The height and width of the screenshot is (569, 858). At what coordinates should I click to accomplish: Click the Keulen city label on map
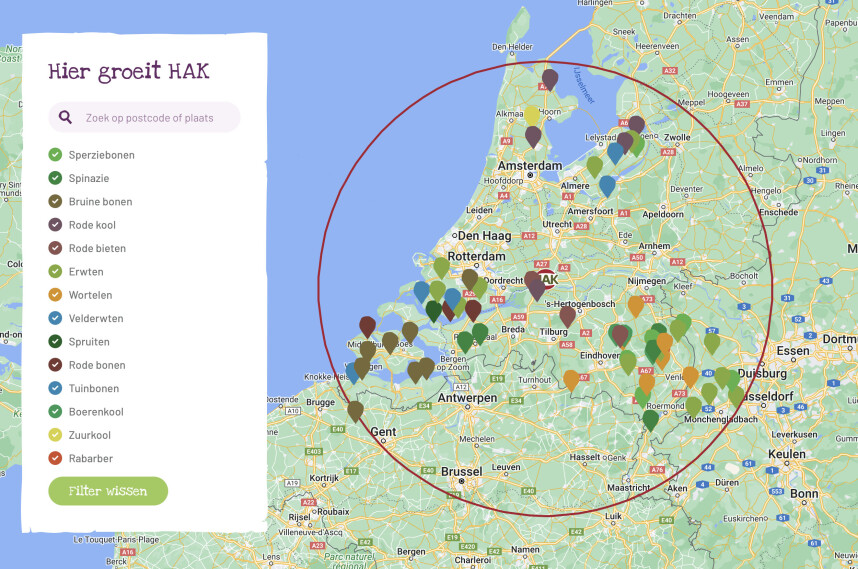787,454
